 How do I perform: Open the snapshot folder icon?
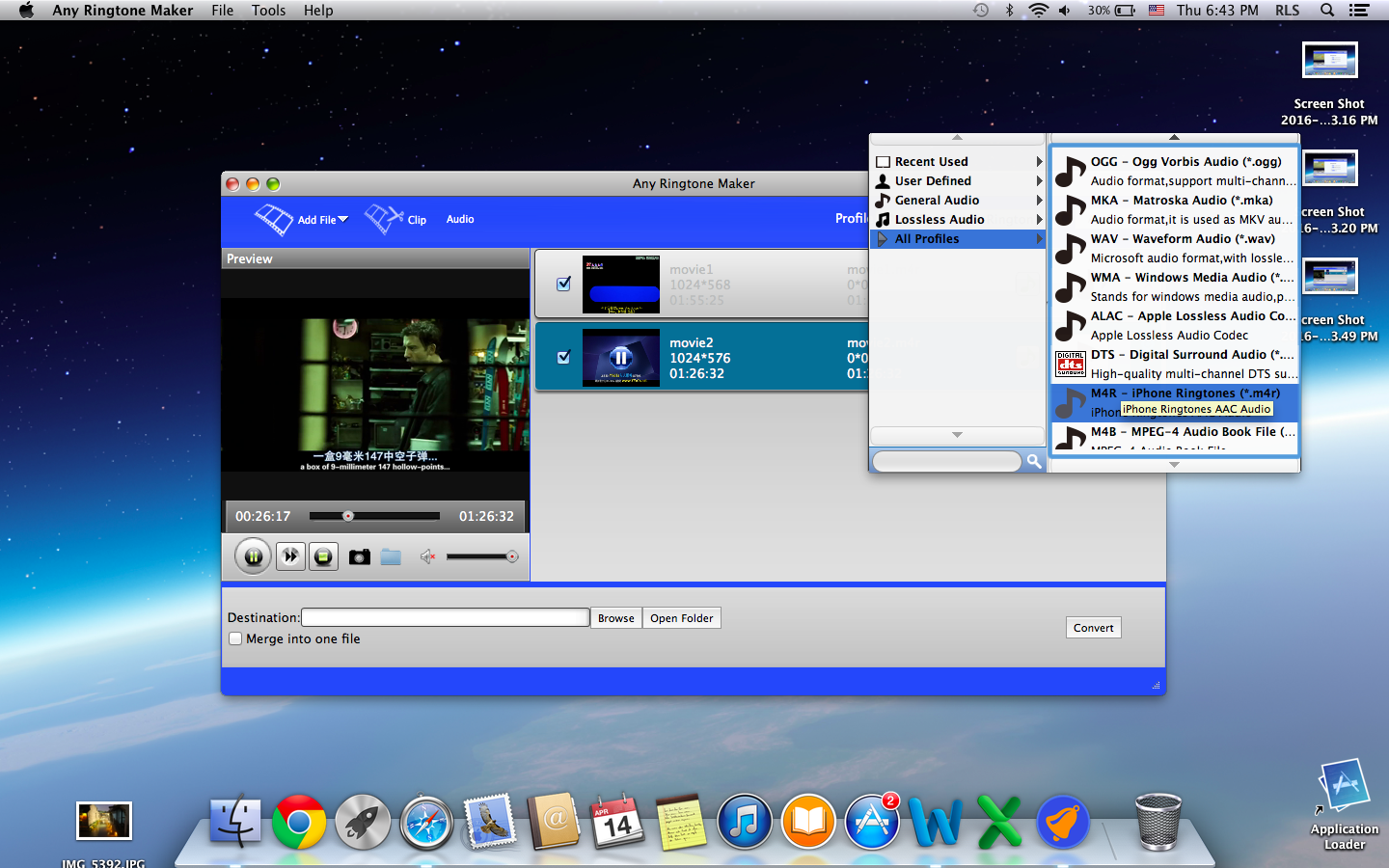point(391,556)
